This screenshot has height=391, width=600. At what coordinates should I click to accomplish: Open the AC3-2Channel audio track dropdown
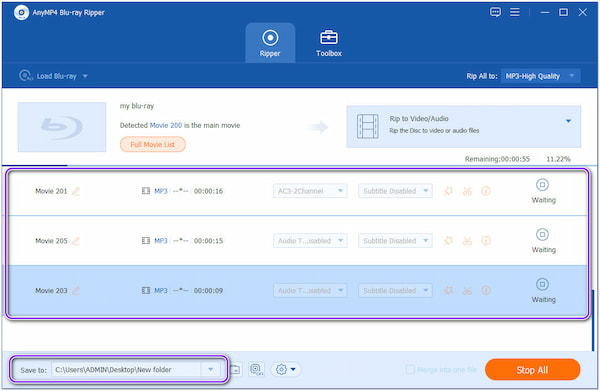point(310,191)
